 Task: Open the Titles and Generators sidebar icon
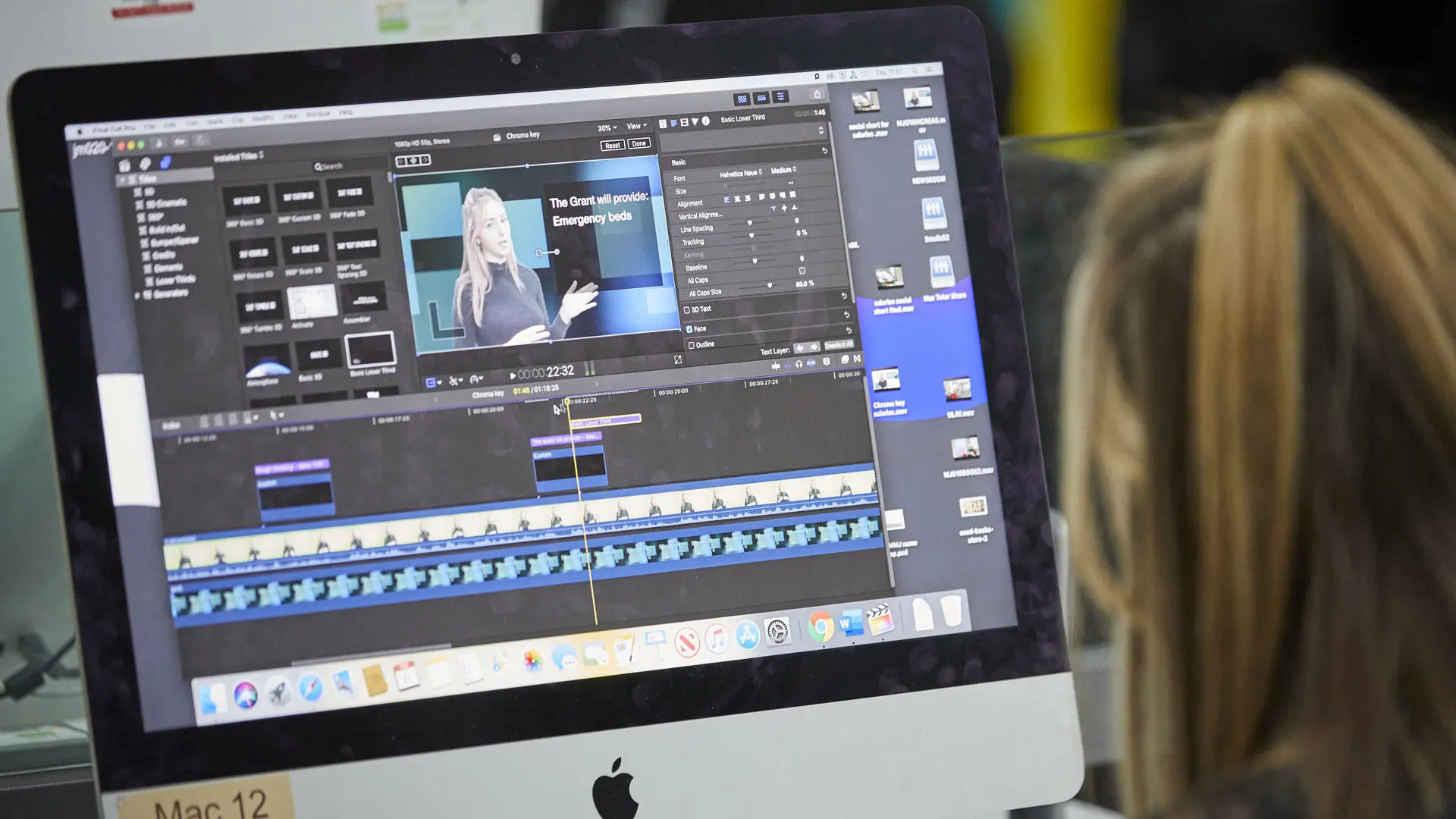tap(165, 162)
